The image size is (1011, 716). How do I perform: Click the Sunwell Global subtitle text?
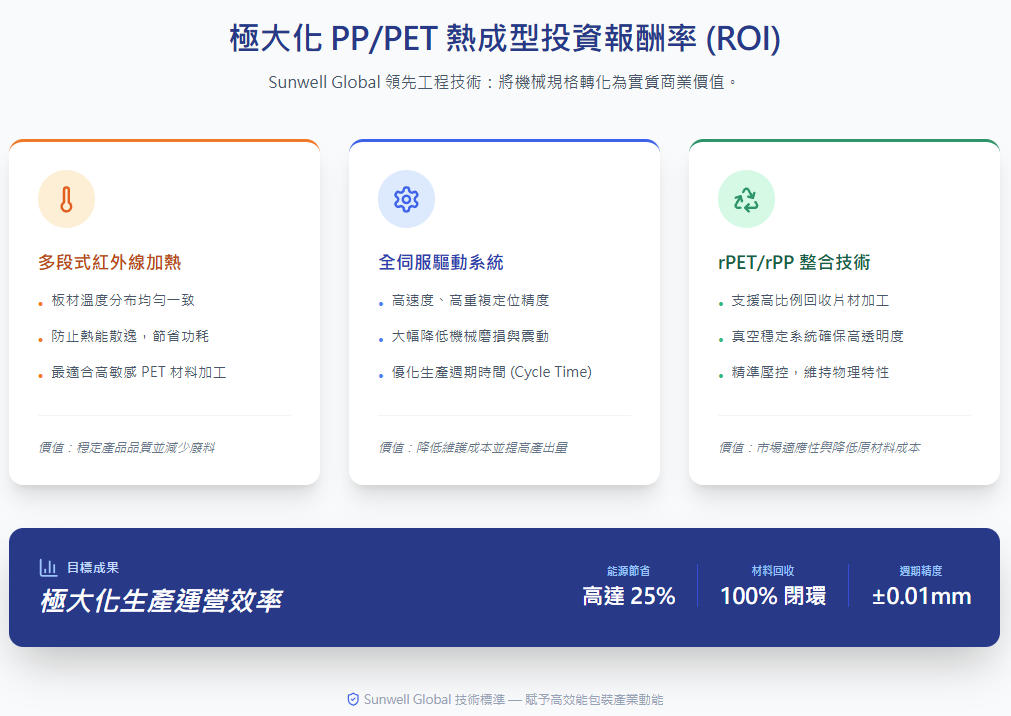coord(505,82)
